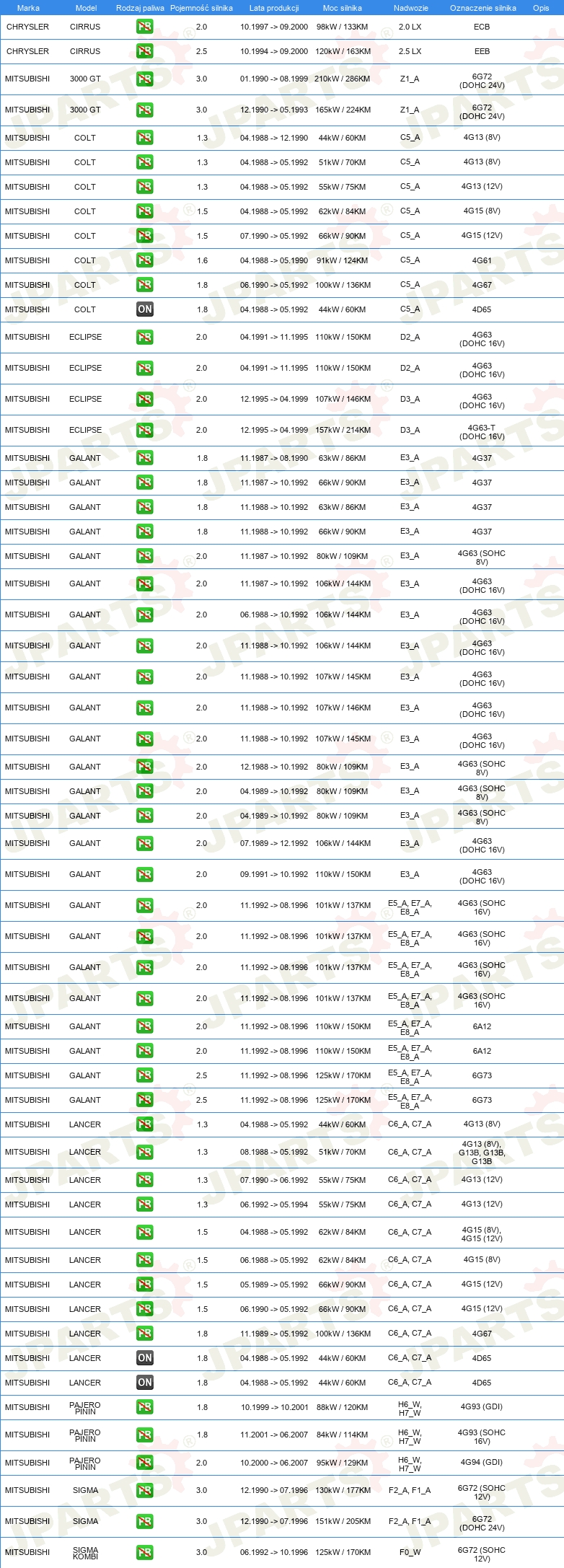Click the Pojemność silnika column header
This screenshot has height=1568, width=564.
201,8
